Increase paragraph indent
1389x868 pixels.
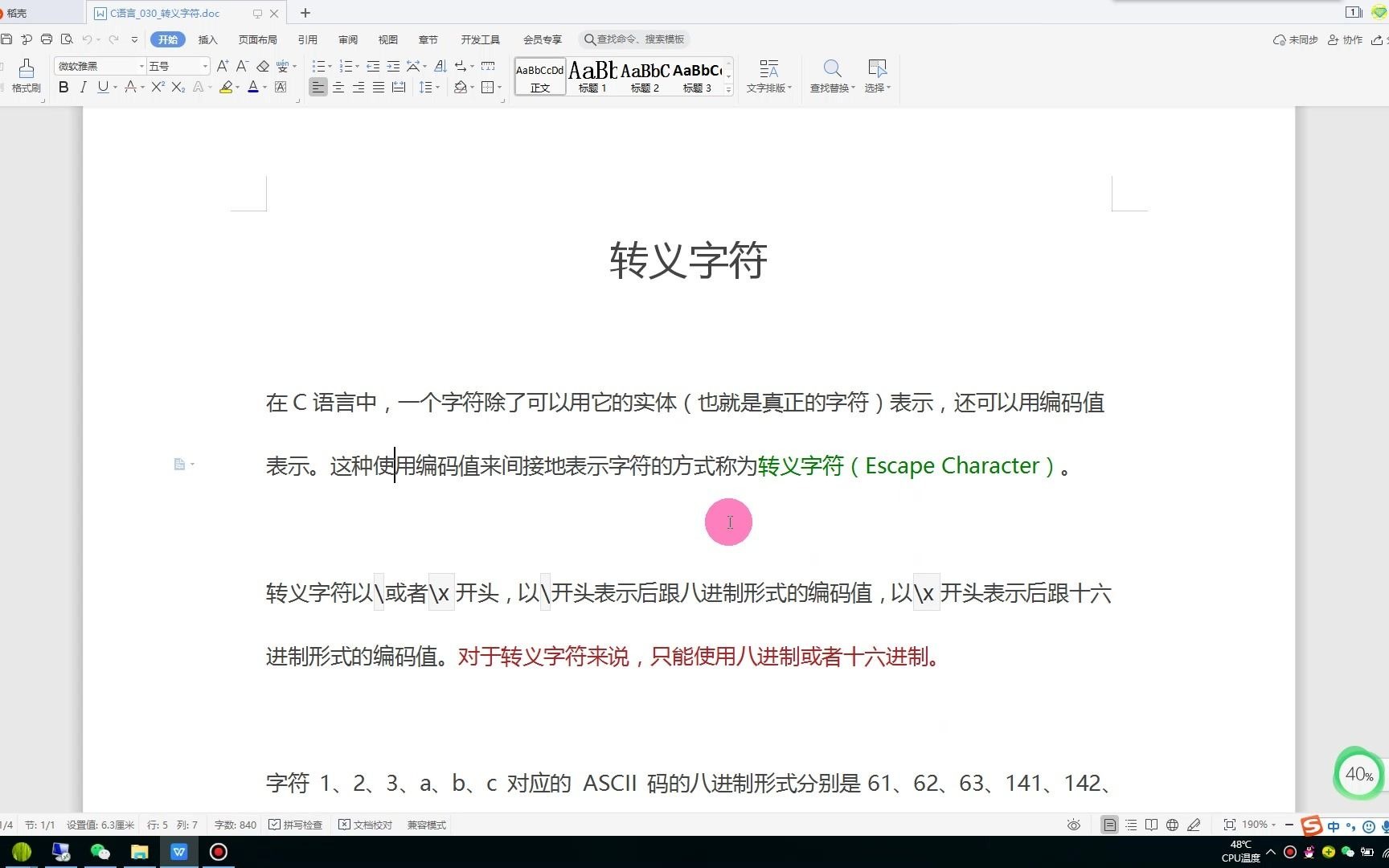(393, 66)
